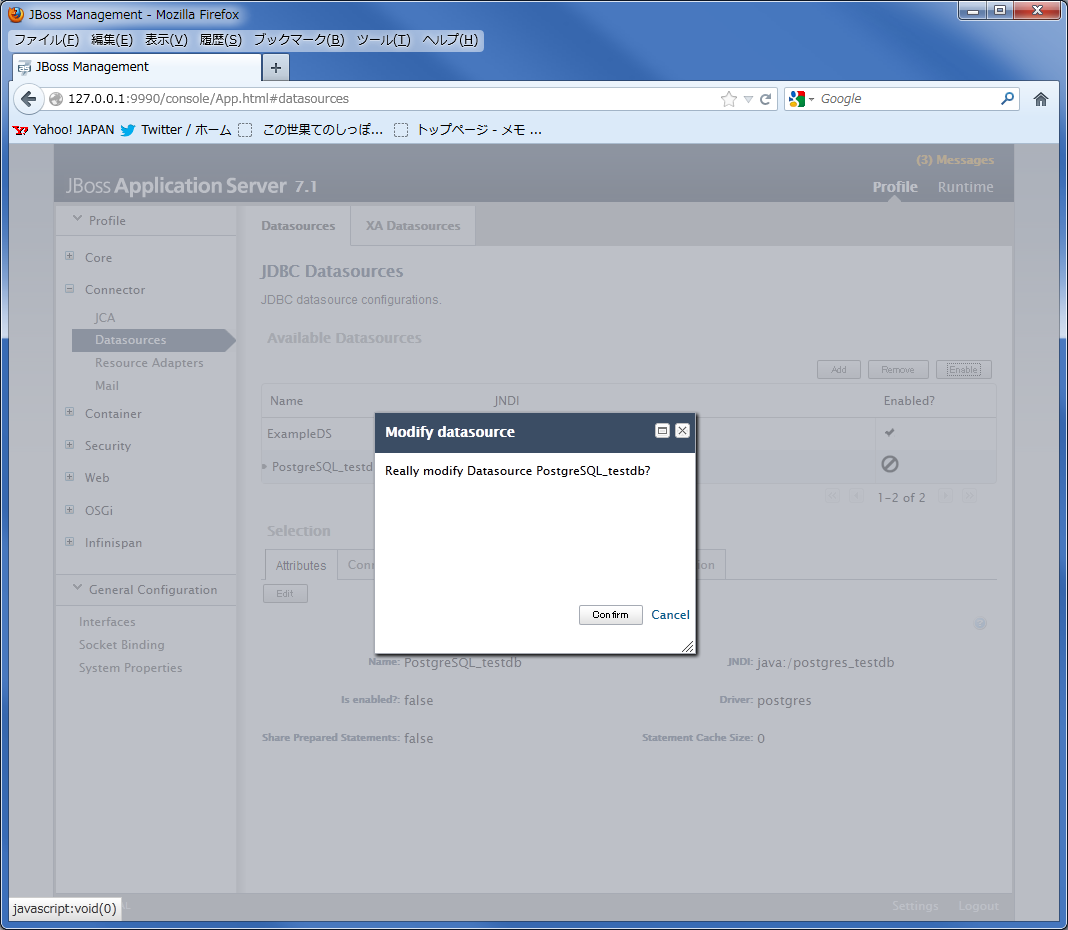Reload the page with the refresh icon
Image resolution: width=1068 pixels, height=930 pixels.
(766, 99)
